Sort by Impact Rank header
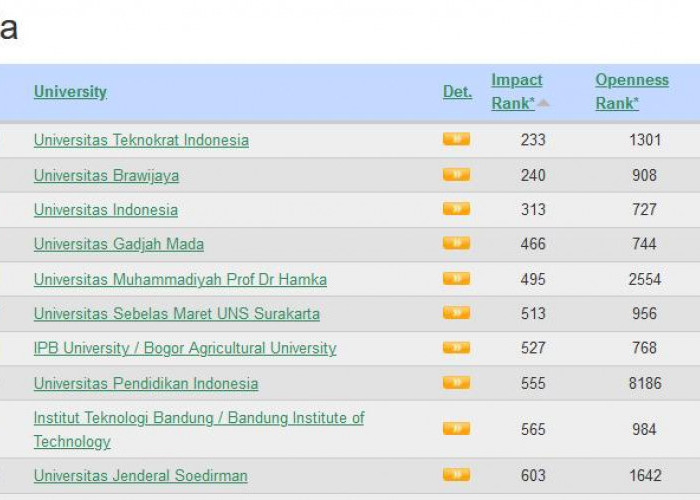700x500 pixels. click(517, 92)
